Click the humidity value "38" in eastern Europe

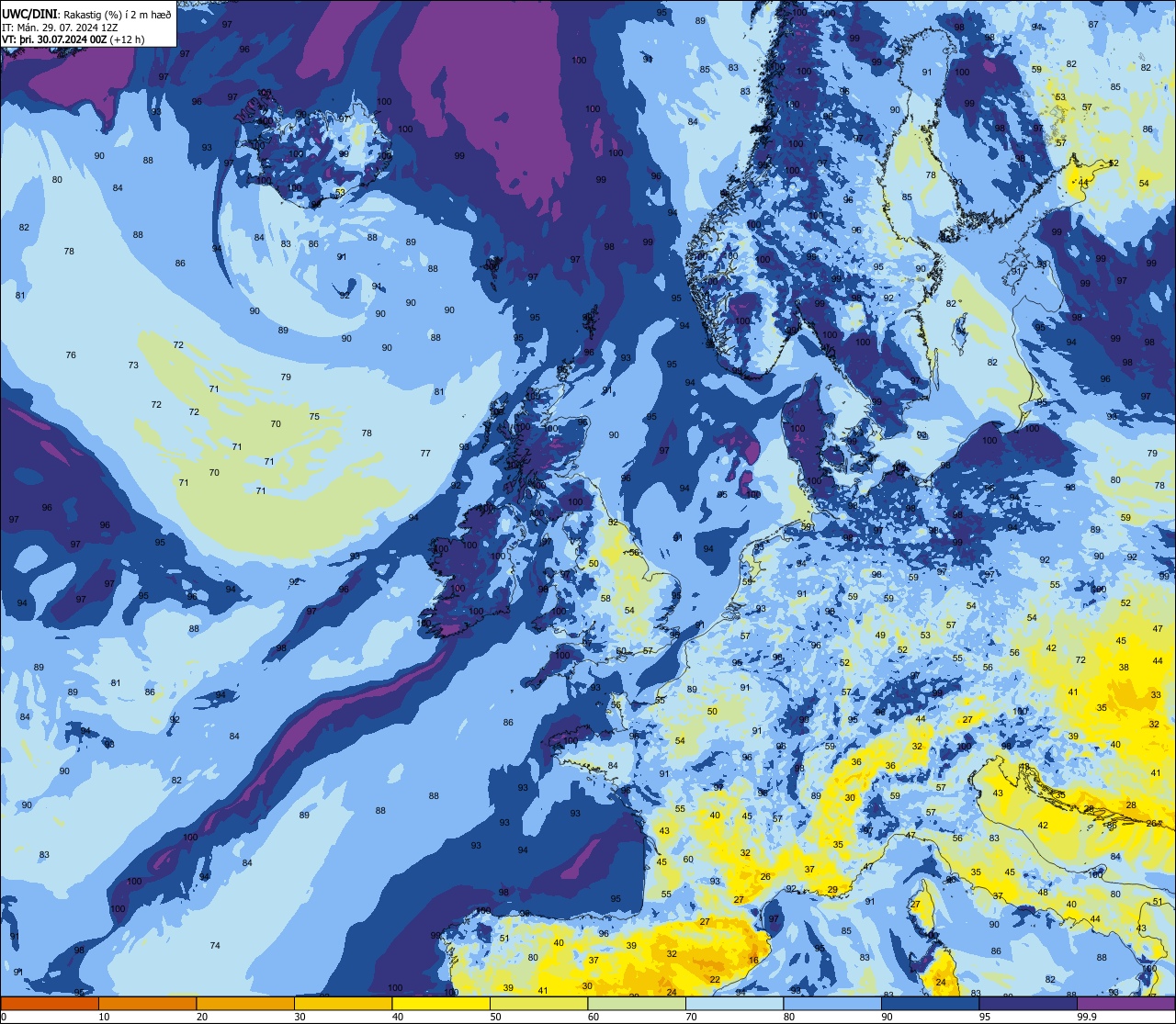(x=1124, y=668)
